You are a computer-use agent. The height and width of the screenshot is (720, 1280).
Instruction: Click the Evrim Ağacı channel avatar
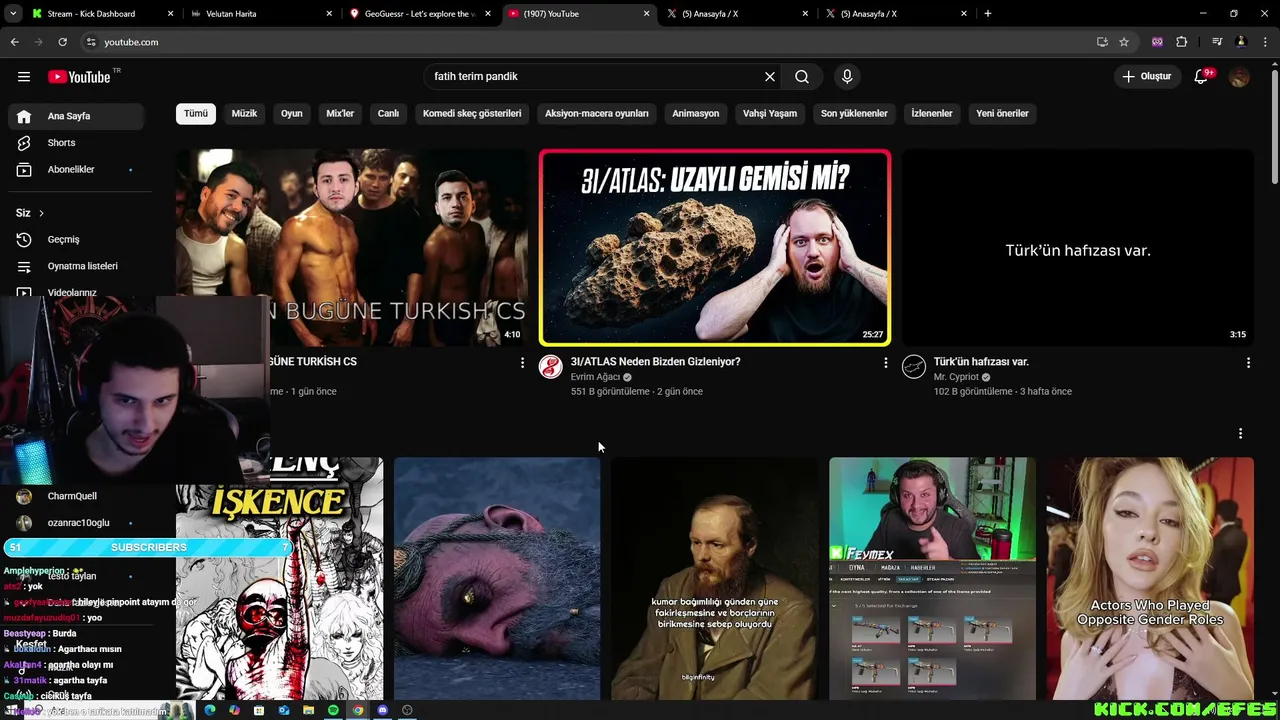pyautogui.click(x=551, y=367)
